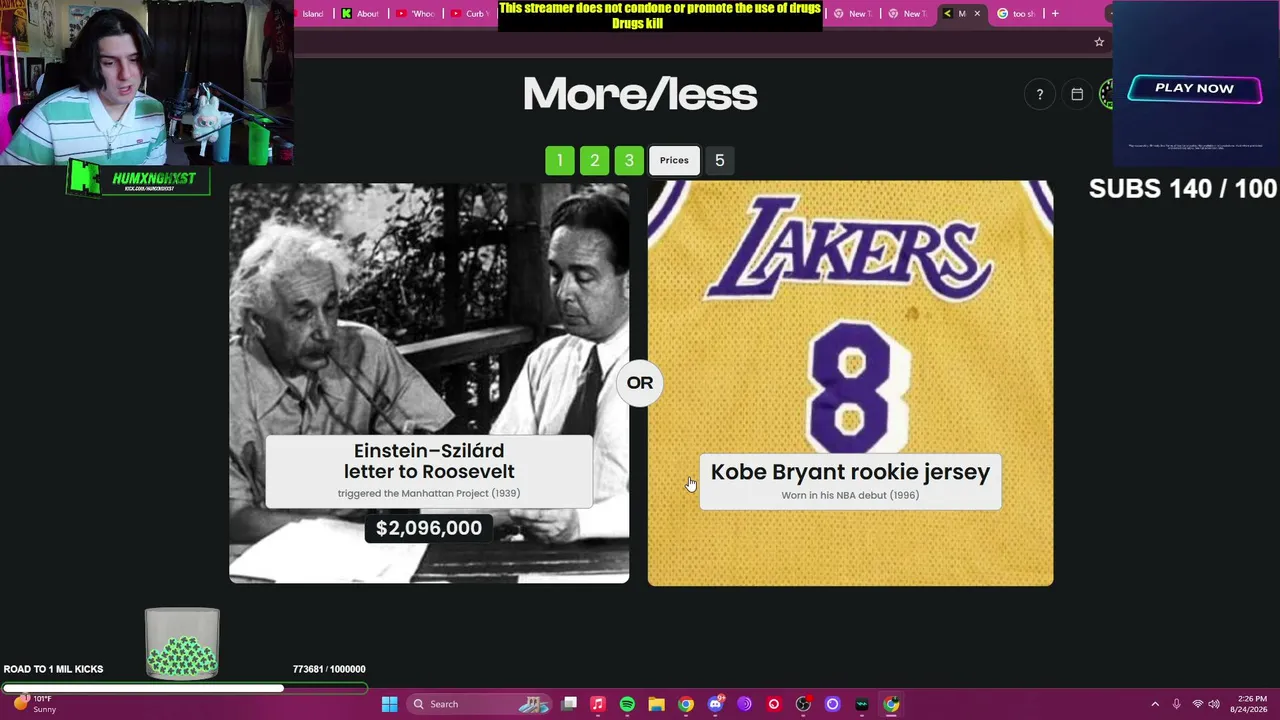The width and height of the screenshot is (1280, 720).
Task: Click the '$2,096,000' price tag
Action: (x=429, y=528)
